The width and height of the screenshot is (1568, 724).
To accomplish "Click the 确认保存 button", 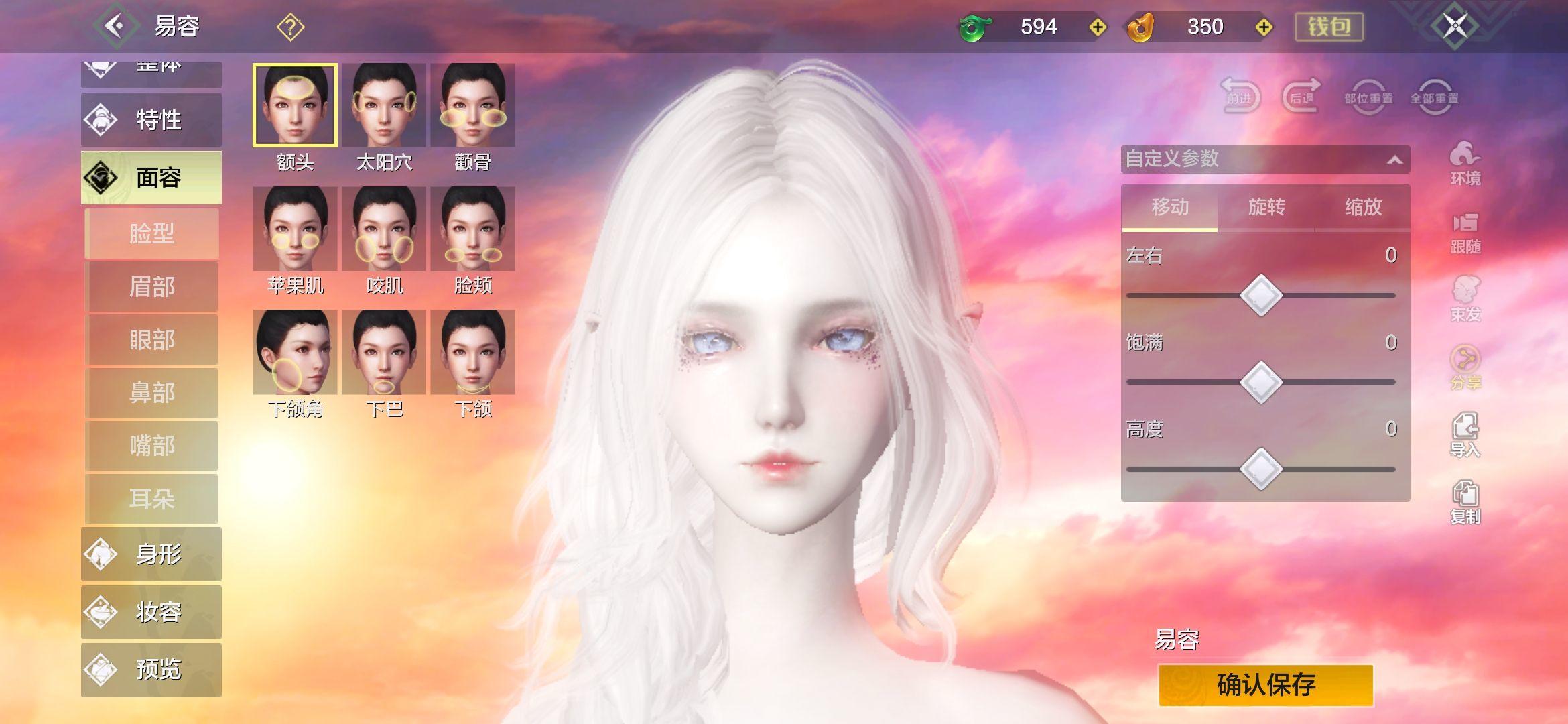I will click(x=1265, y=685).
